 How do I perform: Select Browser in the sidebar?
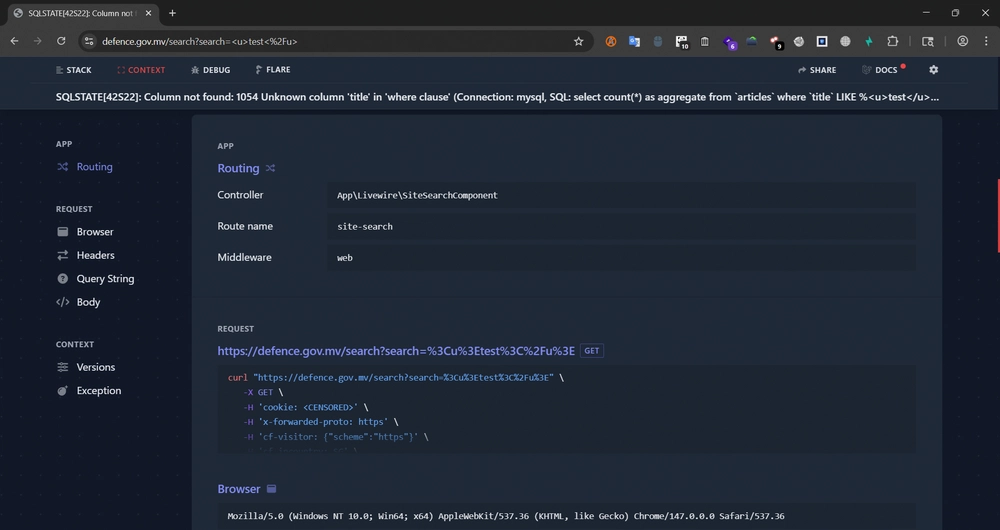[x=85, y=232]
